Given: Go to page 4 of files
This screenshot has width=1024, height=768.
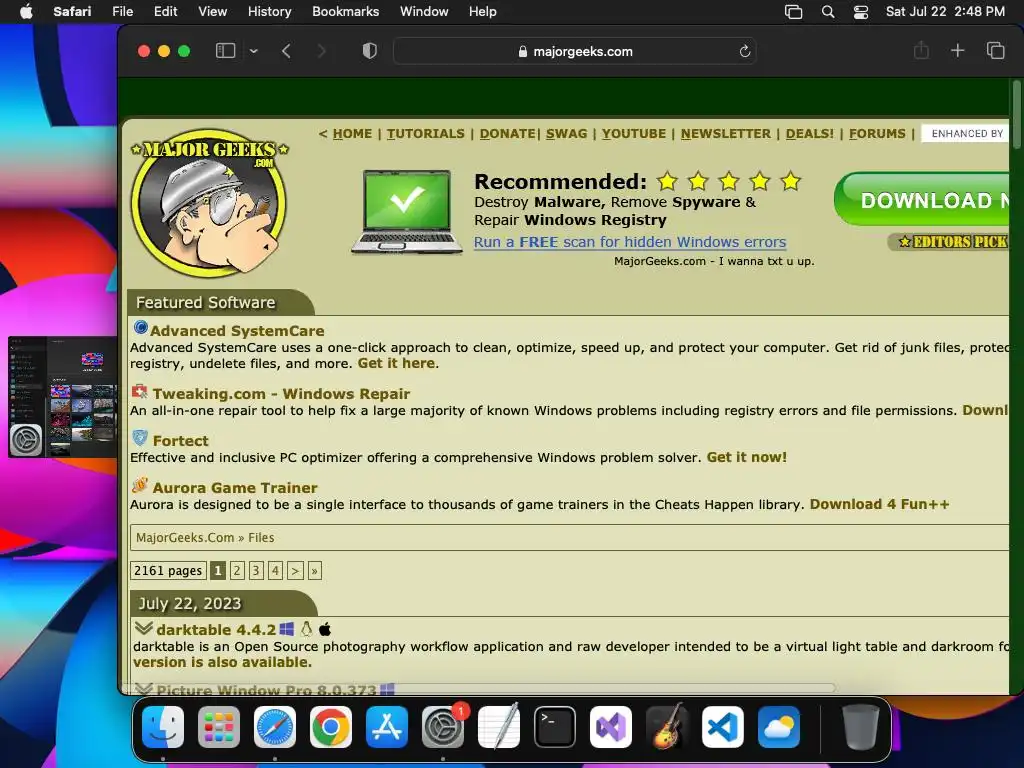Looking at the screenshot, I should click(276, 571).
